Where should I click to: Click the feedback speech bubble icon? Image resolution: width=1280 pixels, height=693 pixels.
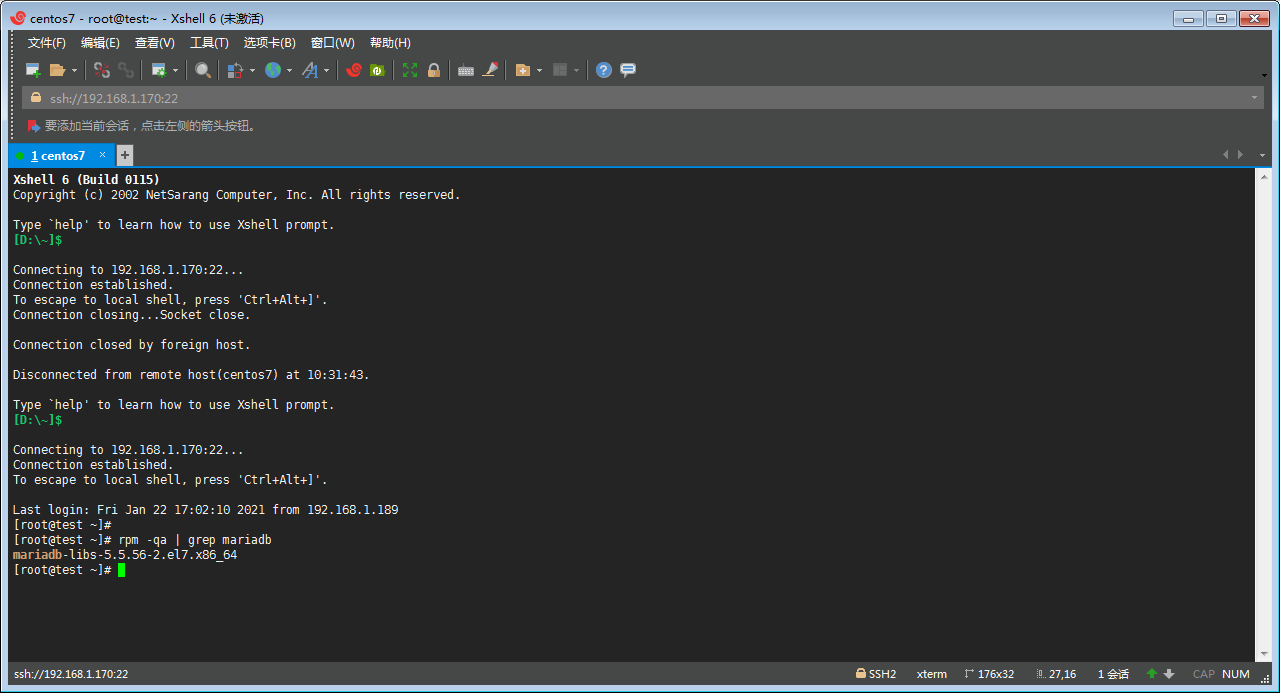(x=628, y=70)
